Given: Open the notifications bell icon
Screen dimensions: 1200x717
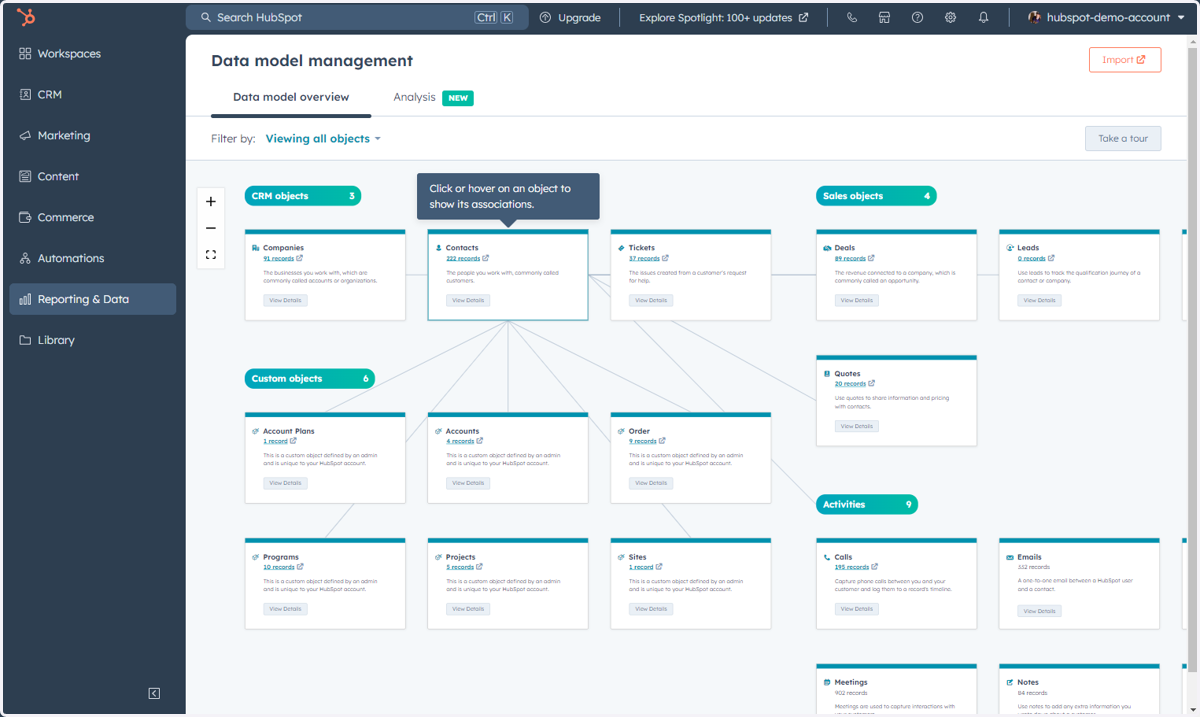Looking at the screenshot, I should tap(983, 18).
